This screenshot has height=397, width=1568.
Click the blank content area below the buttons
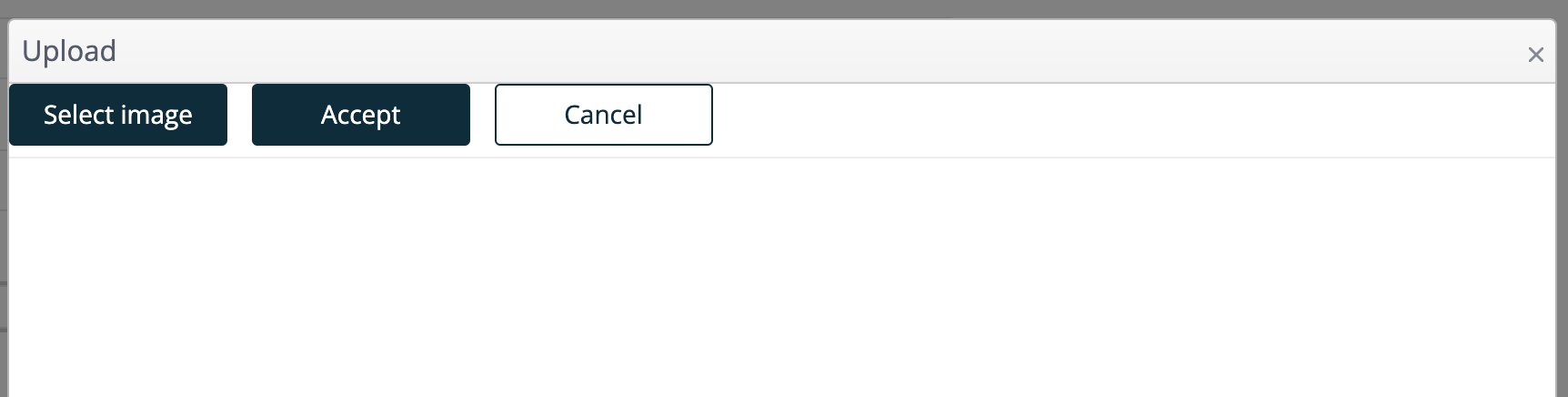click(782, 278)
